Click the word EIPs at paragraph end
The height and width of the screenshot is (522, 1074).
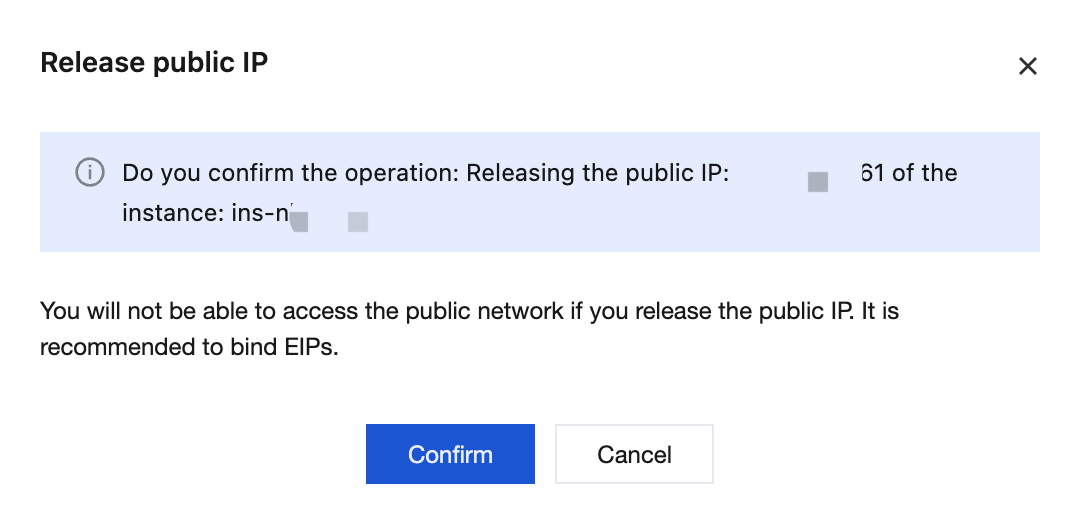coord(311,347)
